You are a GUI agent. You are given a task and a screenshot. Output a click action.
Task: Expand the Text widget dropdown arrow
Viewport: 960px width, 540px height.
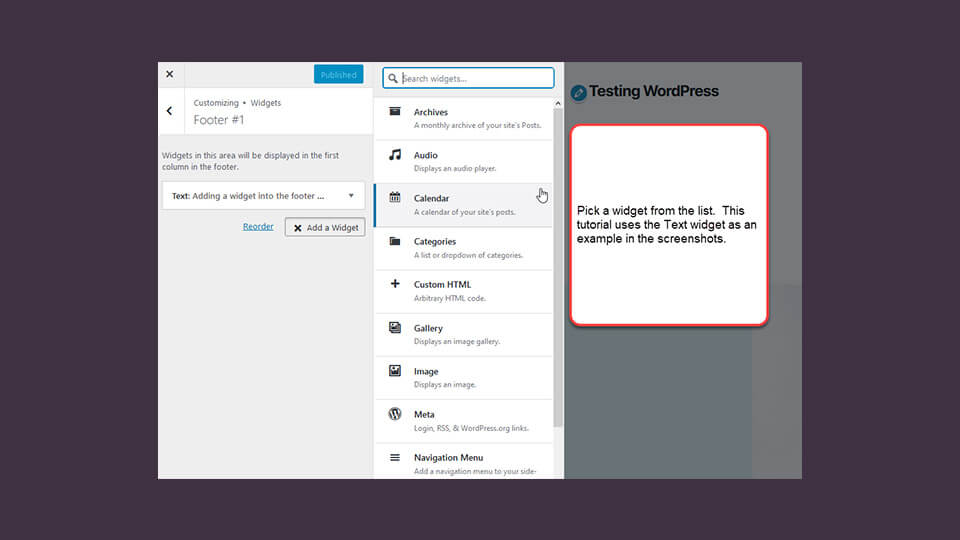tap(351, 196)
